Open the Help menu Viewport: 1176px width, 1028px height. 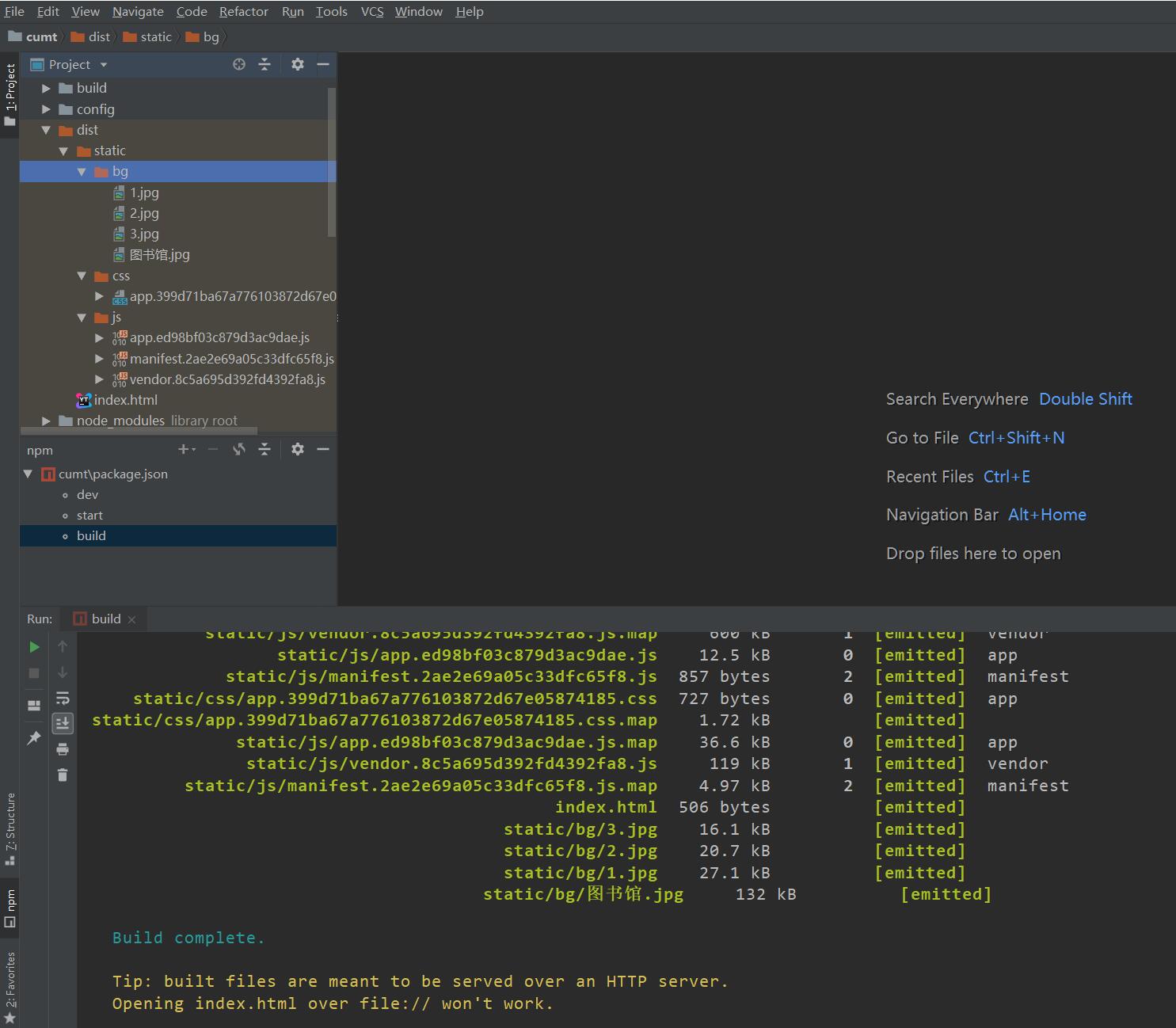pyautogui.click(x=470, y=12)
